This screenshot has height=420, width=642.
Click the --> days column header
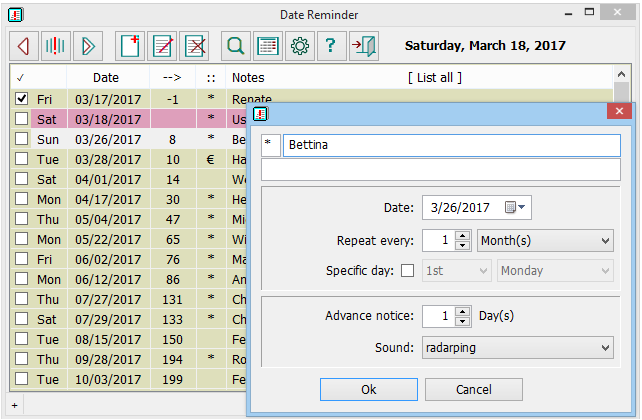click(172, 78)
